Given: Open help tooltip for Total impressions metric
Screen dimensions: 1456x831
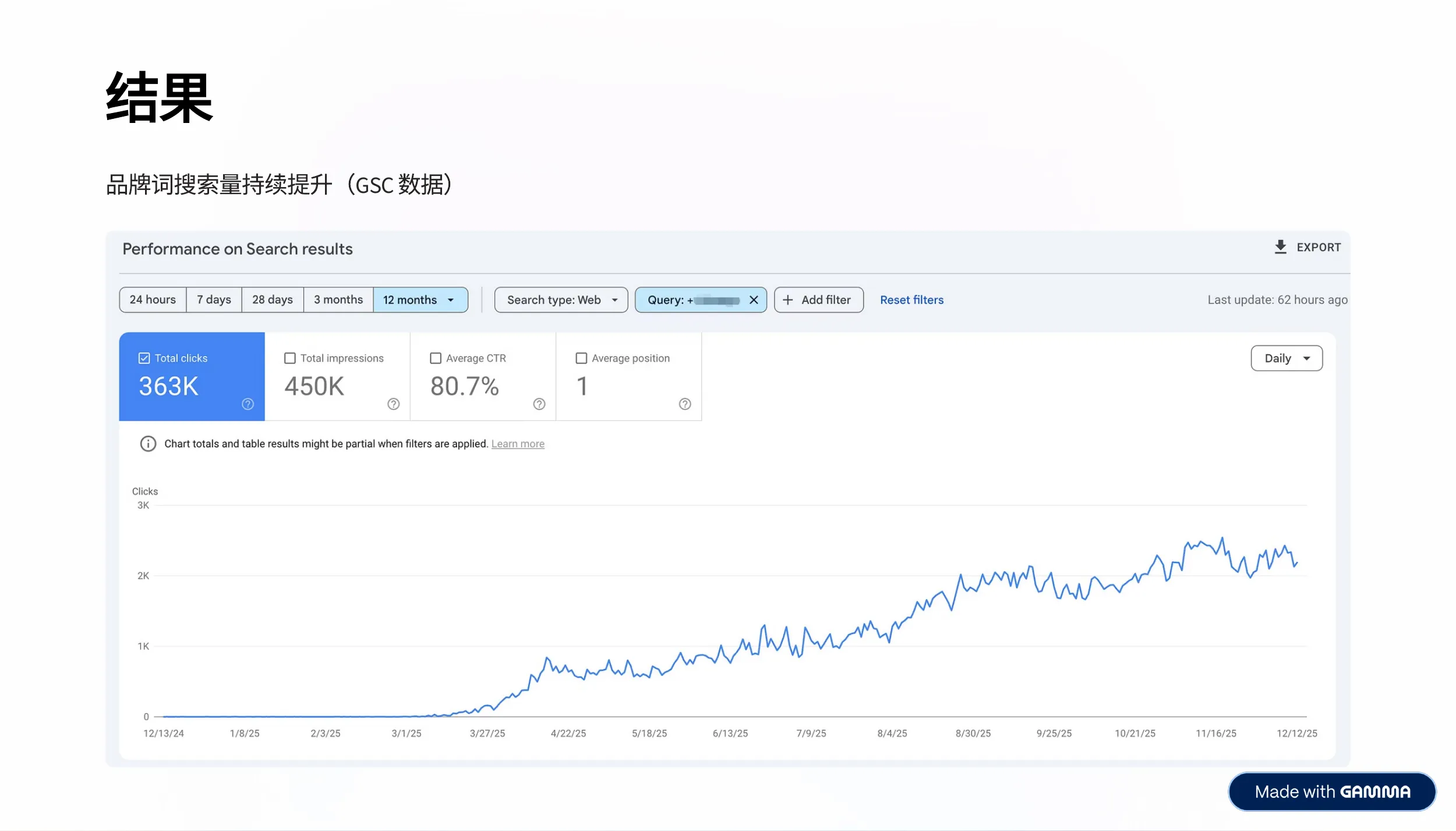Looking at the screenshot, I should [393, 403].
